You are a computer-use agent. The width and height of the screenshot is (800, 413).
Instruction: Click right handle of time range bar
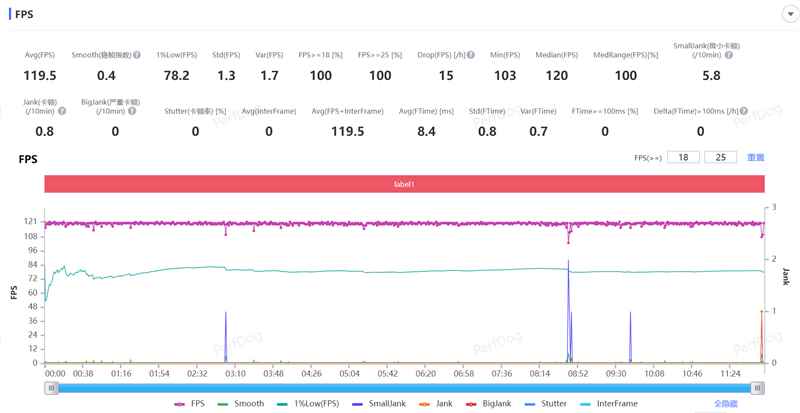pyautogui.click(x=758, y=387)
